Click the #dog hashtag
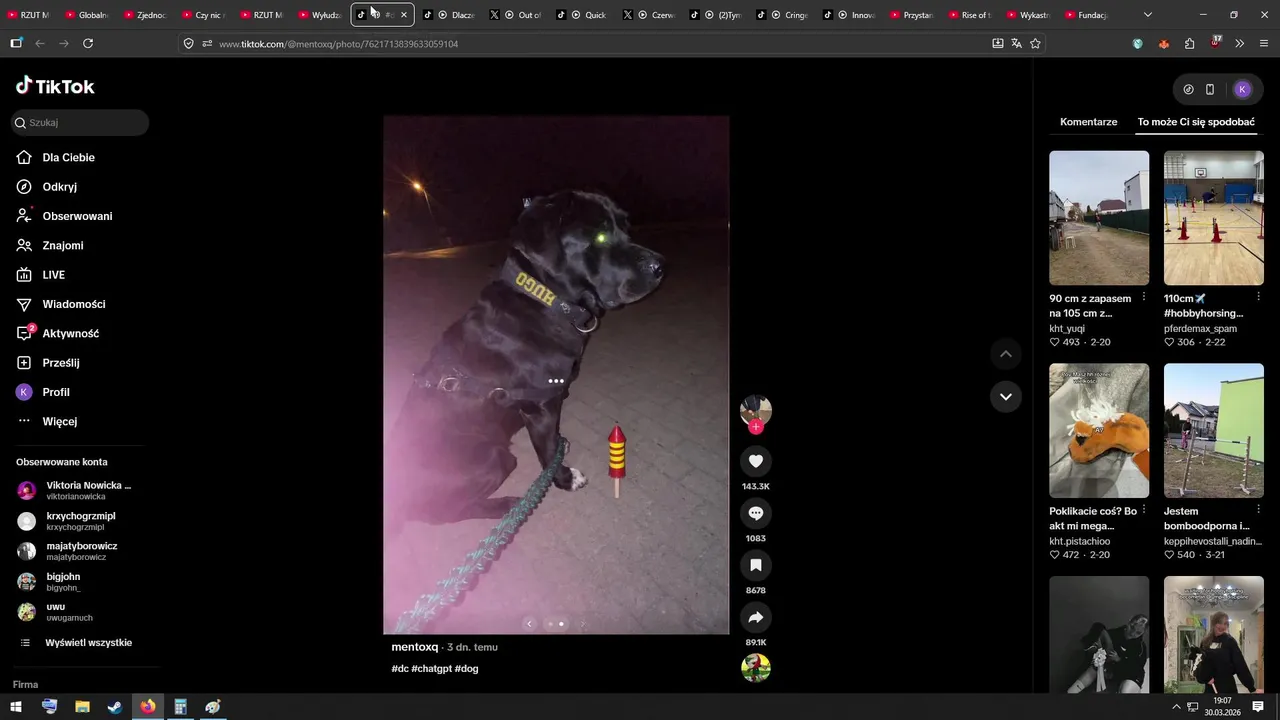The width and height of the screenshot is (1280, 720). [x=467, y=668]
